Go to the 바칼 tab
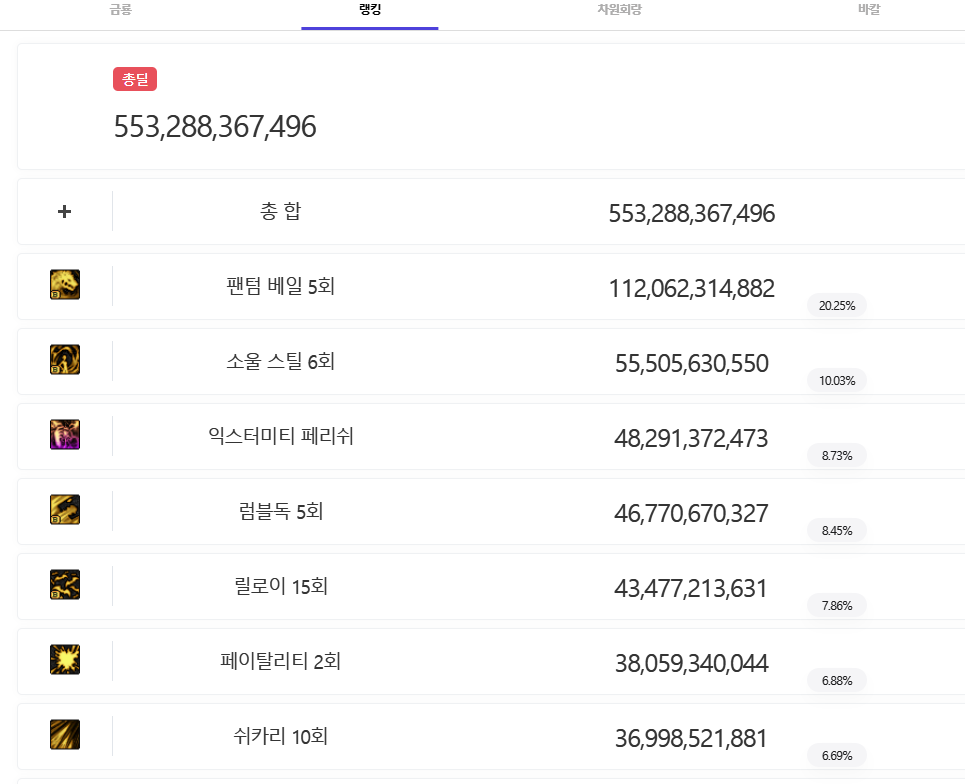 [x=869, y=10]
